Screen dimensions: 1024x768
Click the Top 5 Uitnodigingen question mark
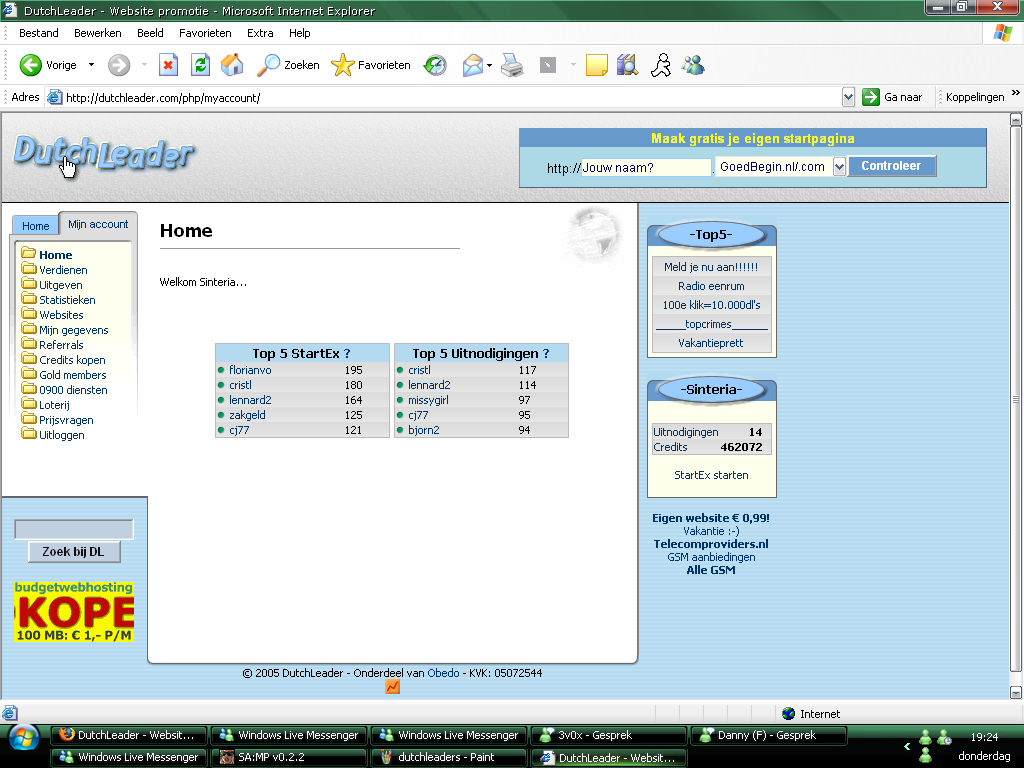click(x=546, y=353)
